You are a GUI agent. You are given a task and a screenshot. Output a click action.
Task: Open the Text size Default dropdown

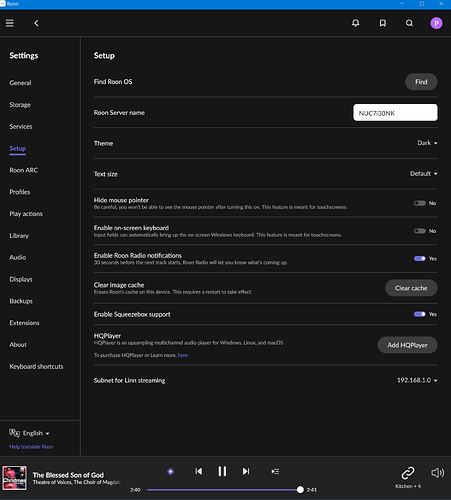pyautogui.click(x=424, y=174)
